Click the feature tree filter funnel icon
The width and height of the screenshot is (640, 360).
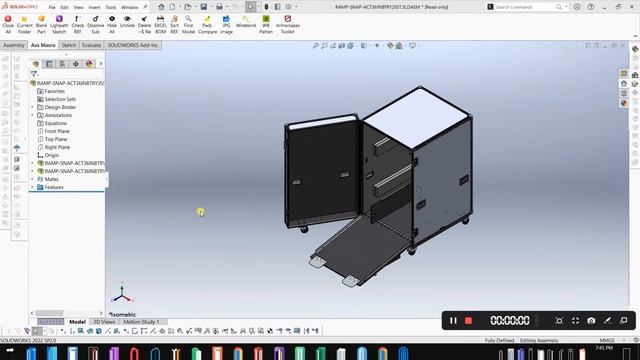point(34,74)
